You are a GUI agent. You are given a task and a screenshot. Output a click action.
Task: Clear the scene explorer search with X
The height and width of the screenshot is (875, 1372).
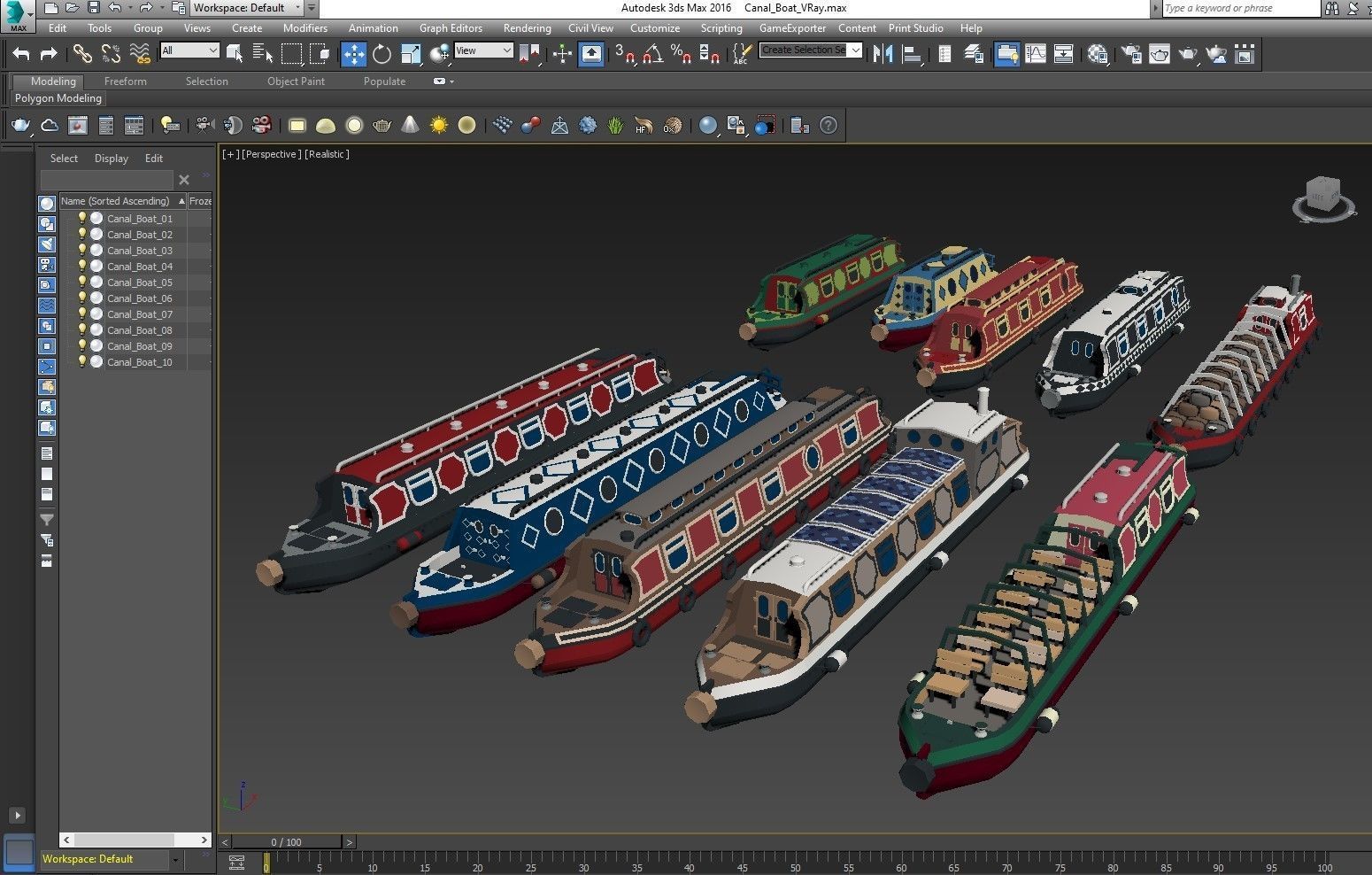184,180
